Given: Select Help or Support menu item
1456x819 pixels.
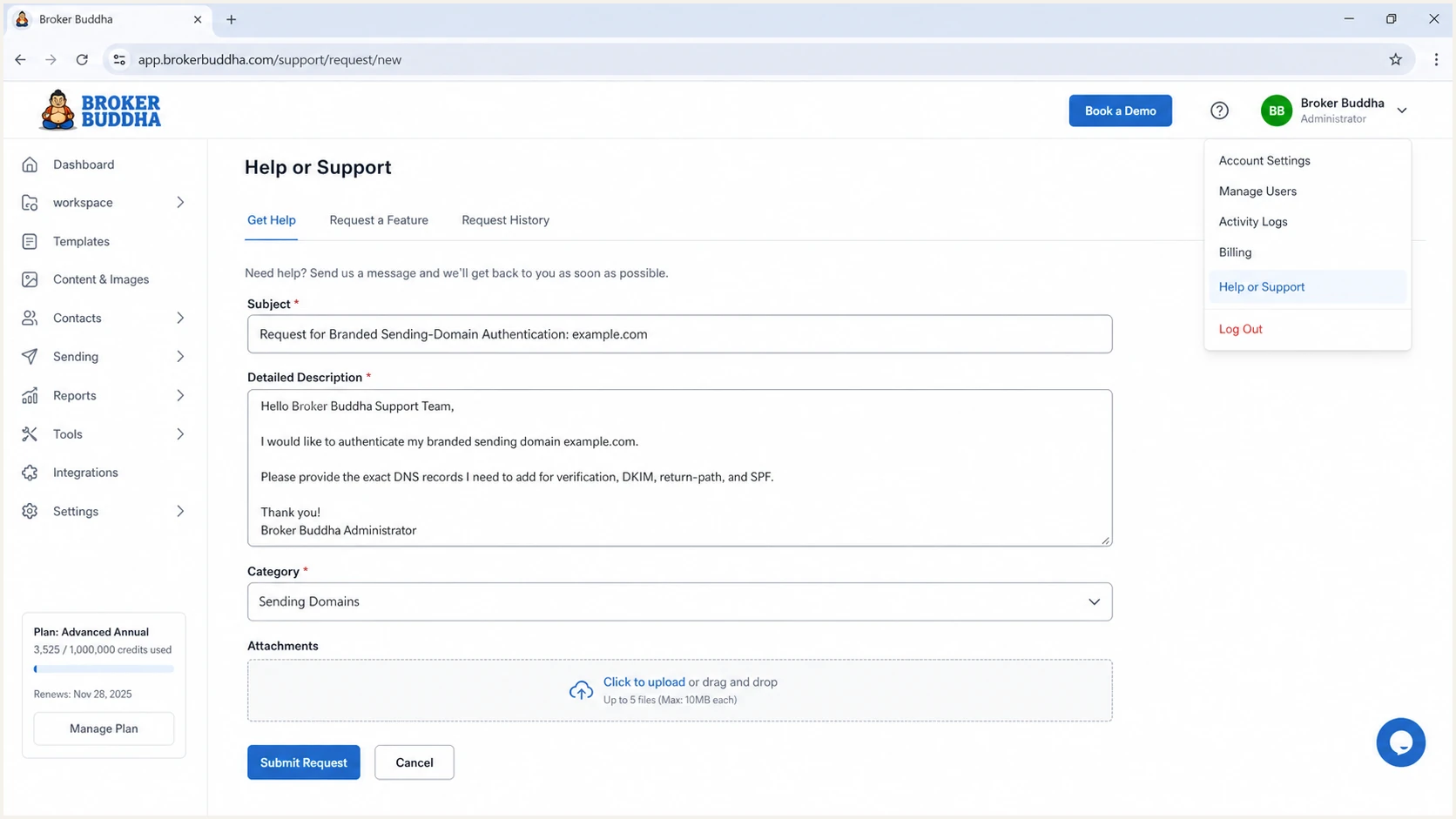Looking at the screenshot, I should pos(1307,287).
